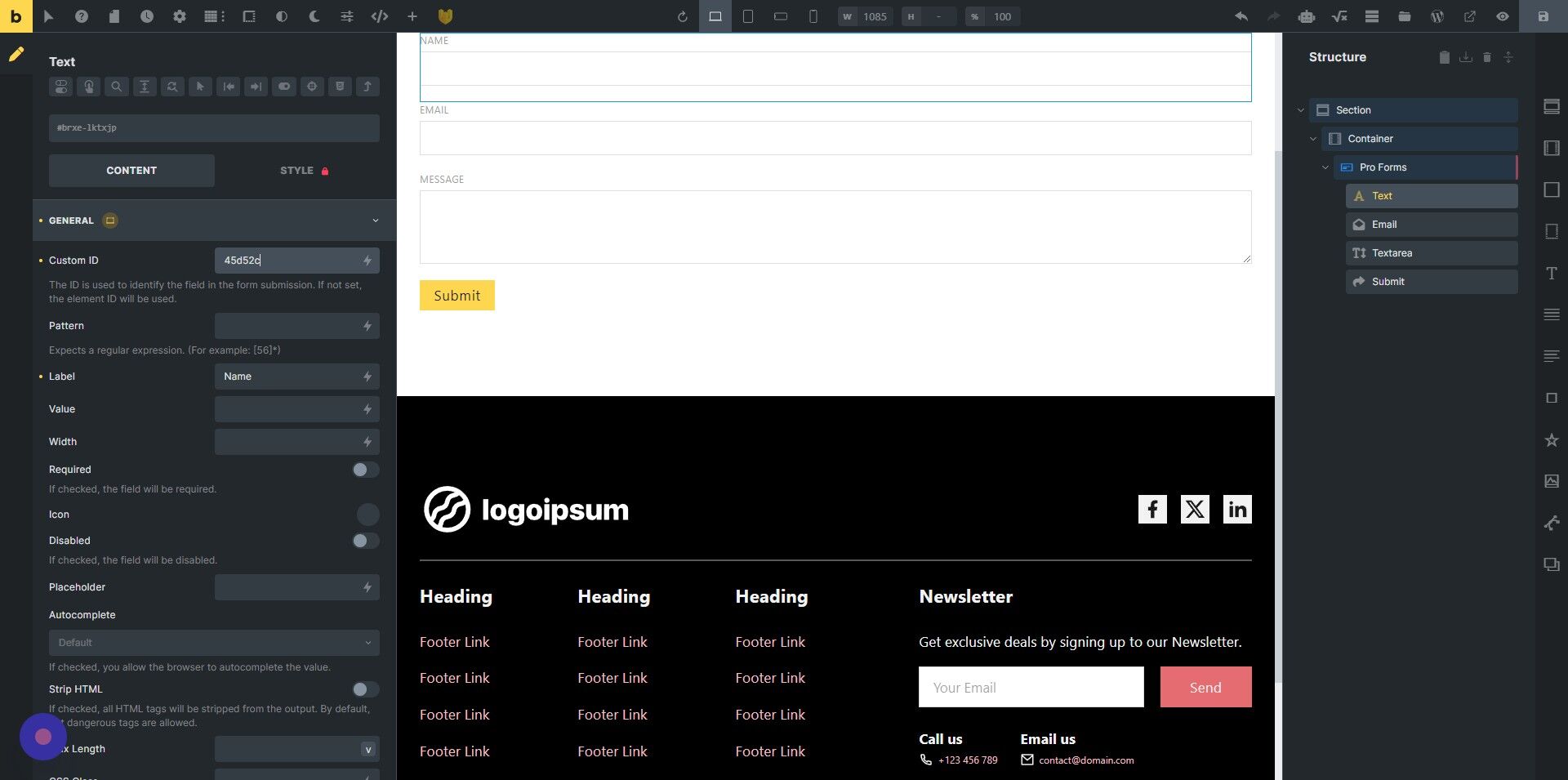The width and height of the screenshot is (1568, 780).
Task: Open the CONTENT tab
Action: pos(131,171)
